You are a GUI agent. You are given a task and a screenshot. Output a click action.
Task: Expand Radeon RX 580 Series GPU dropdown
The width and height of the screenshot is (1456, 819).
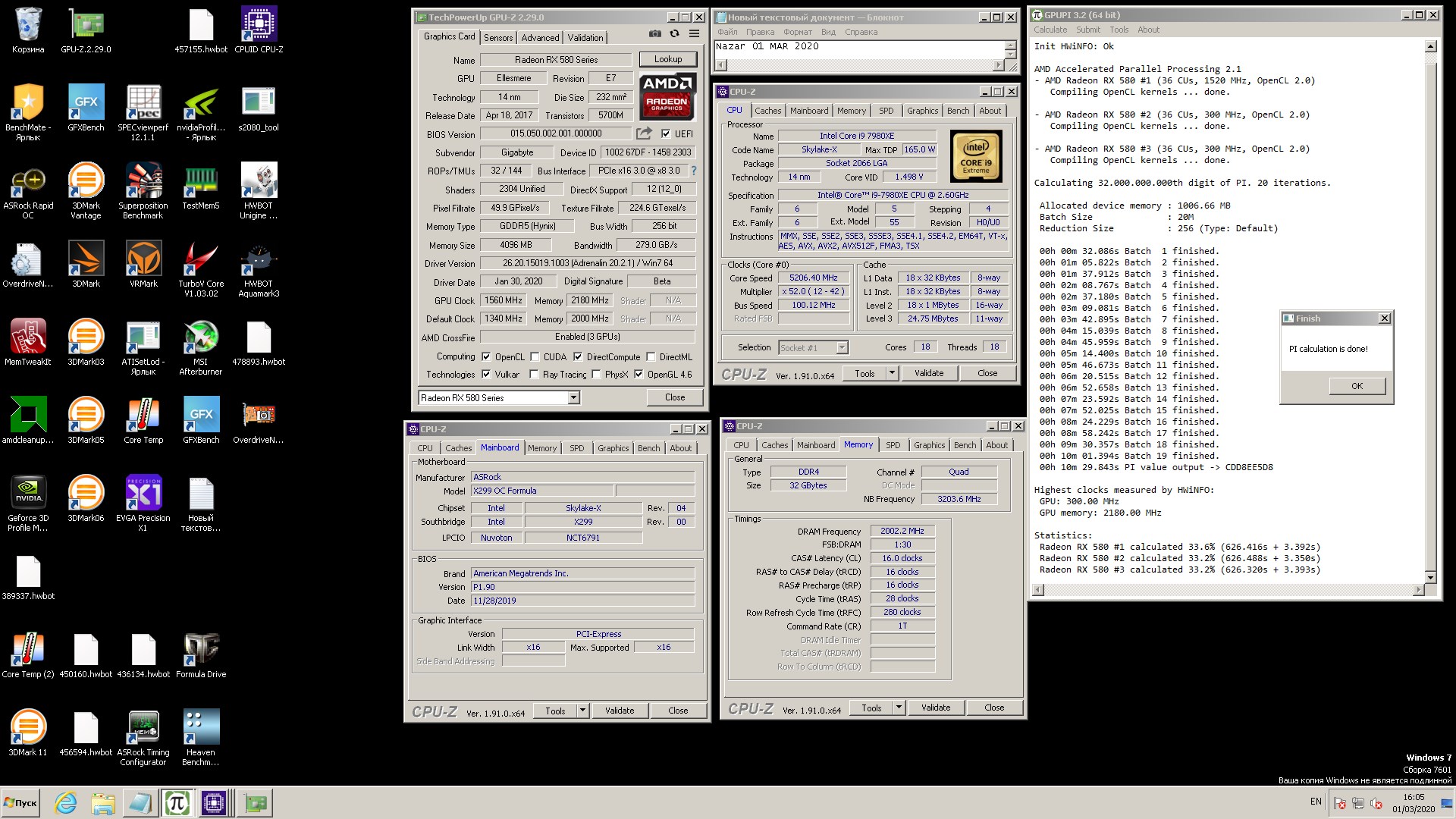[x=573, y=397]
